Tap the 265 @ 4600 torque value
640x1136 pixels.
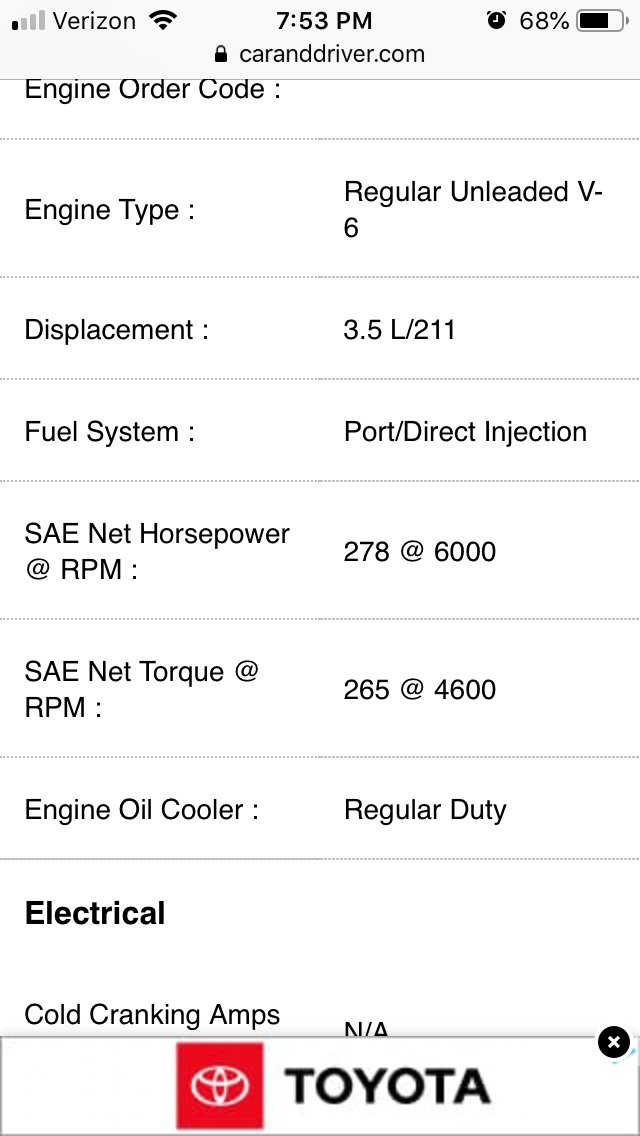pos(420,690)
